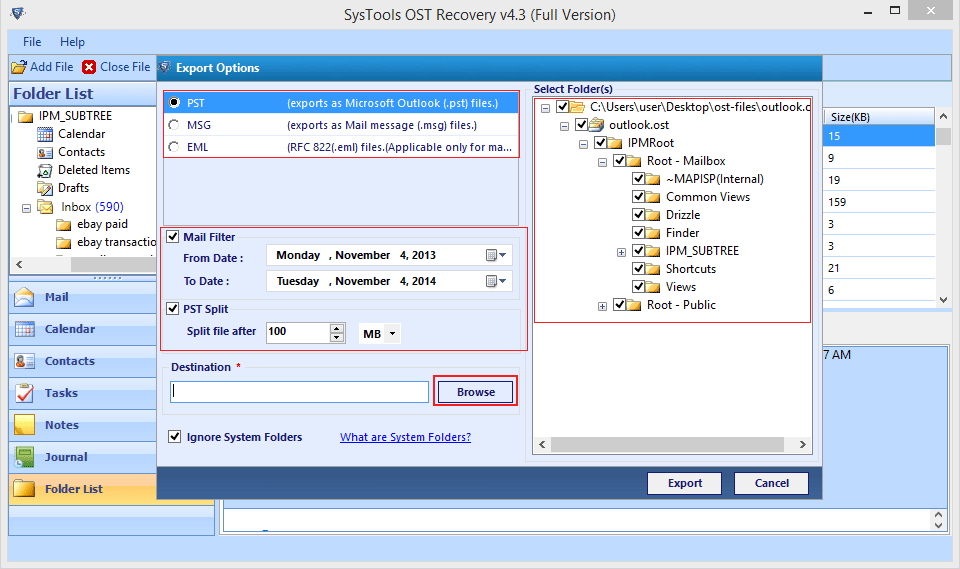Click the Split file after size field
The height and width of the screenshot is (569, 960).
coord(298,333)
